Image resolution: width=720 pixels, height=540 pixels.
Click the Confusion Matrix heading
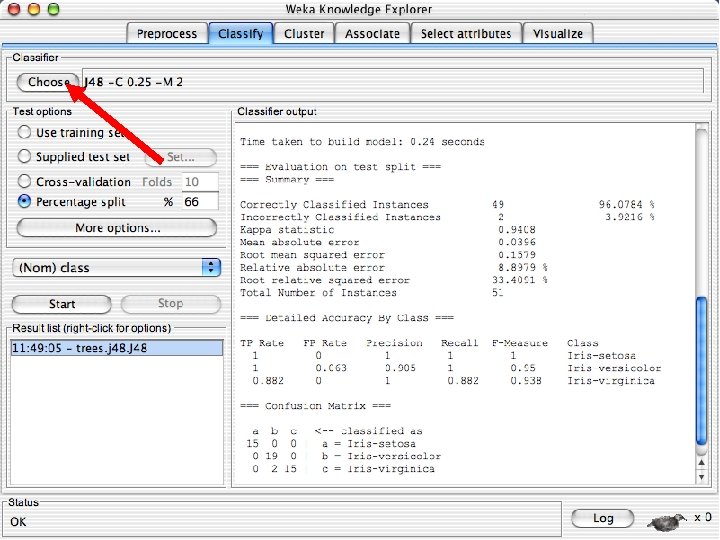[315, 406]
